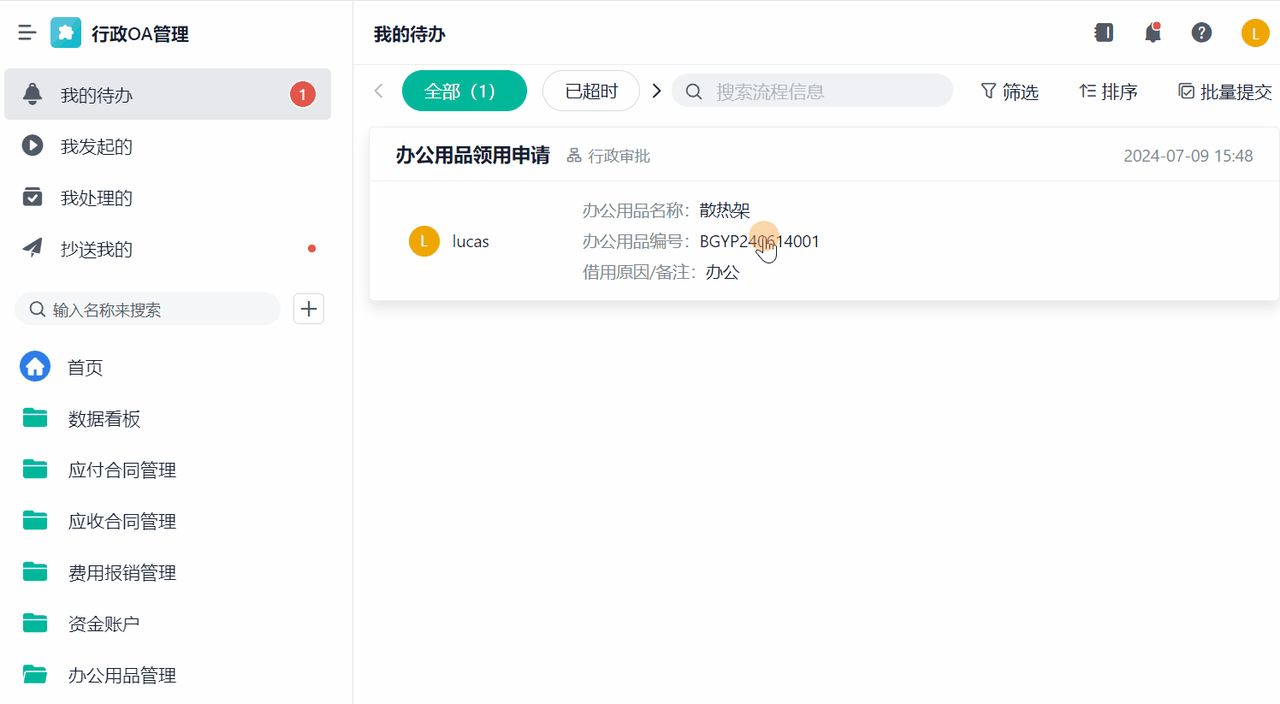Click the left chevron before 全部 tab
Viewport: 1280px width, 704px height.
pos(378,90)
